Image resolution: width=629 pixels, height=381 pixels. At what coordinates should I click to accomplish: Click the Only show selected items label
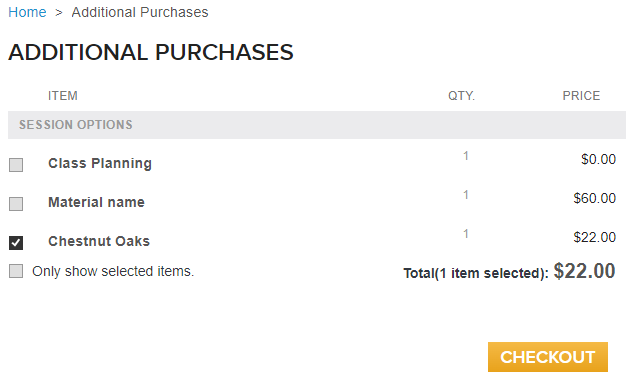113,271
